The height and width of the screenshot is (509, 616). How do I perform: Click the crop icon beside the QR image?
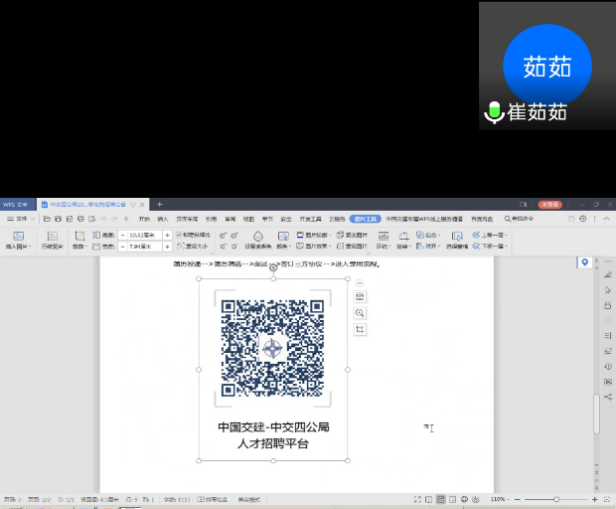[x=360, y=329]
